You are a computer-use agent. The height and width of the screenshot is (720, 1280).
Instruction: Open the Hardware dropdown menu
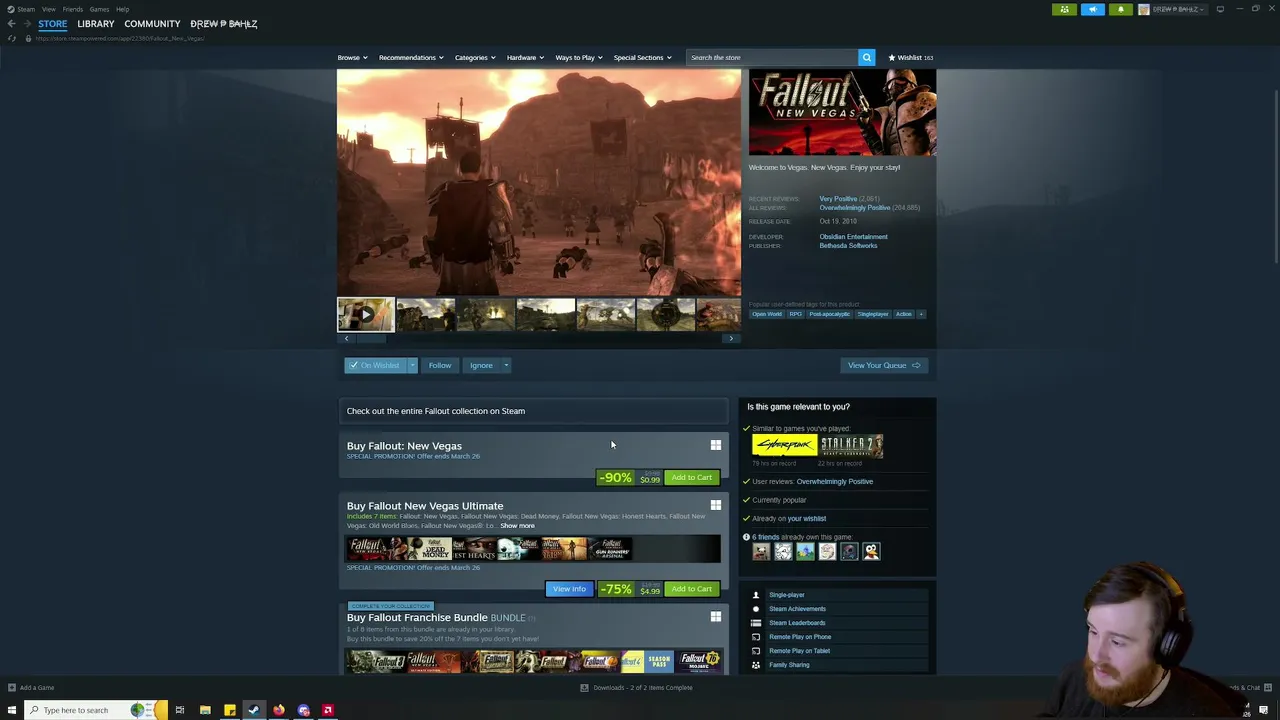tap(525, 57)
